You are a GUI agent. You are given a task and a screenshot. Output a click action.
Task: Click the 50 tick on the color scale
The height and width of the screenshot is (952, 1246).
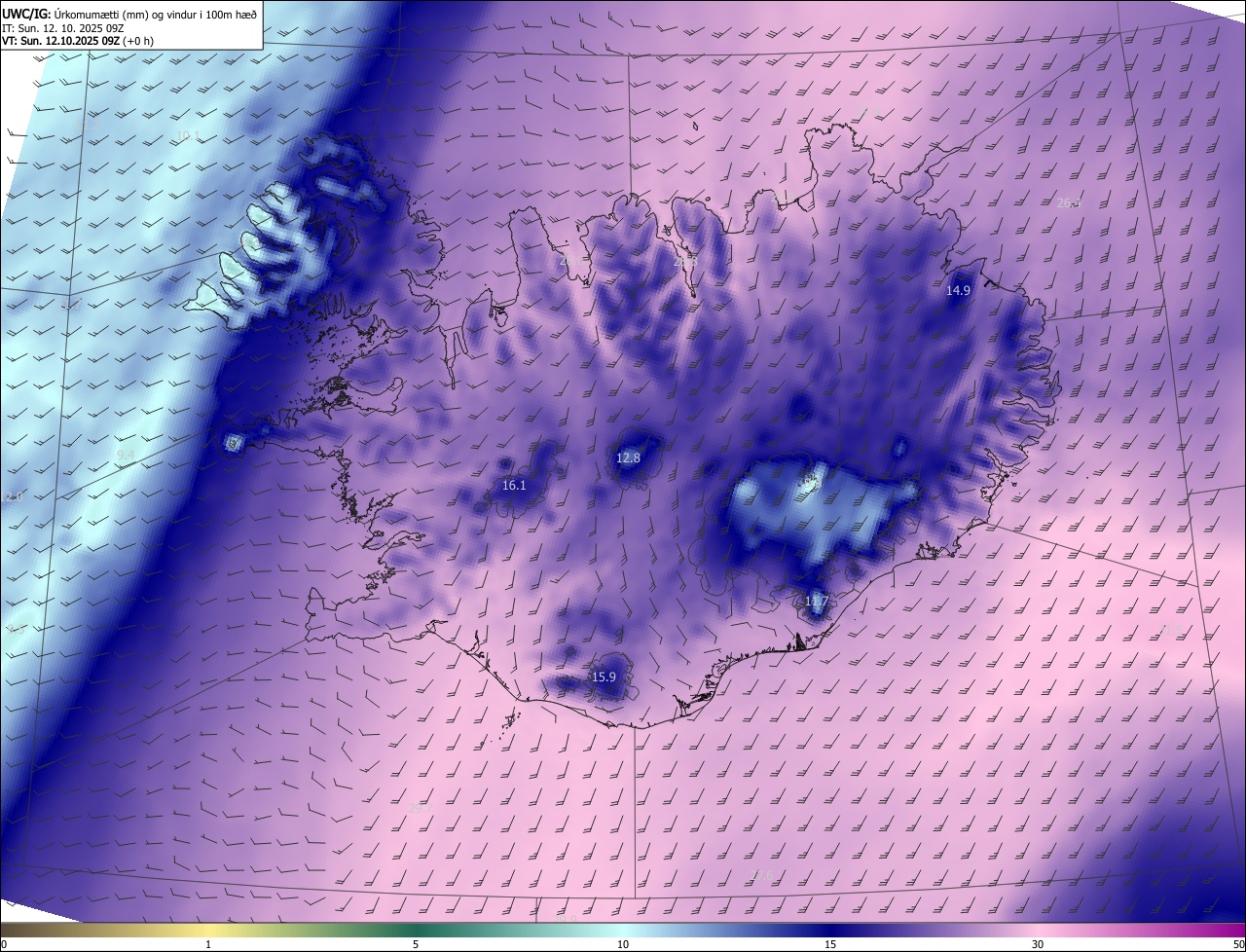[1238, 944]
